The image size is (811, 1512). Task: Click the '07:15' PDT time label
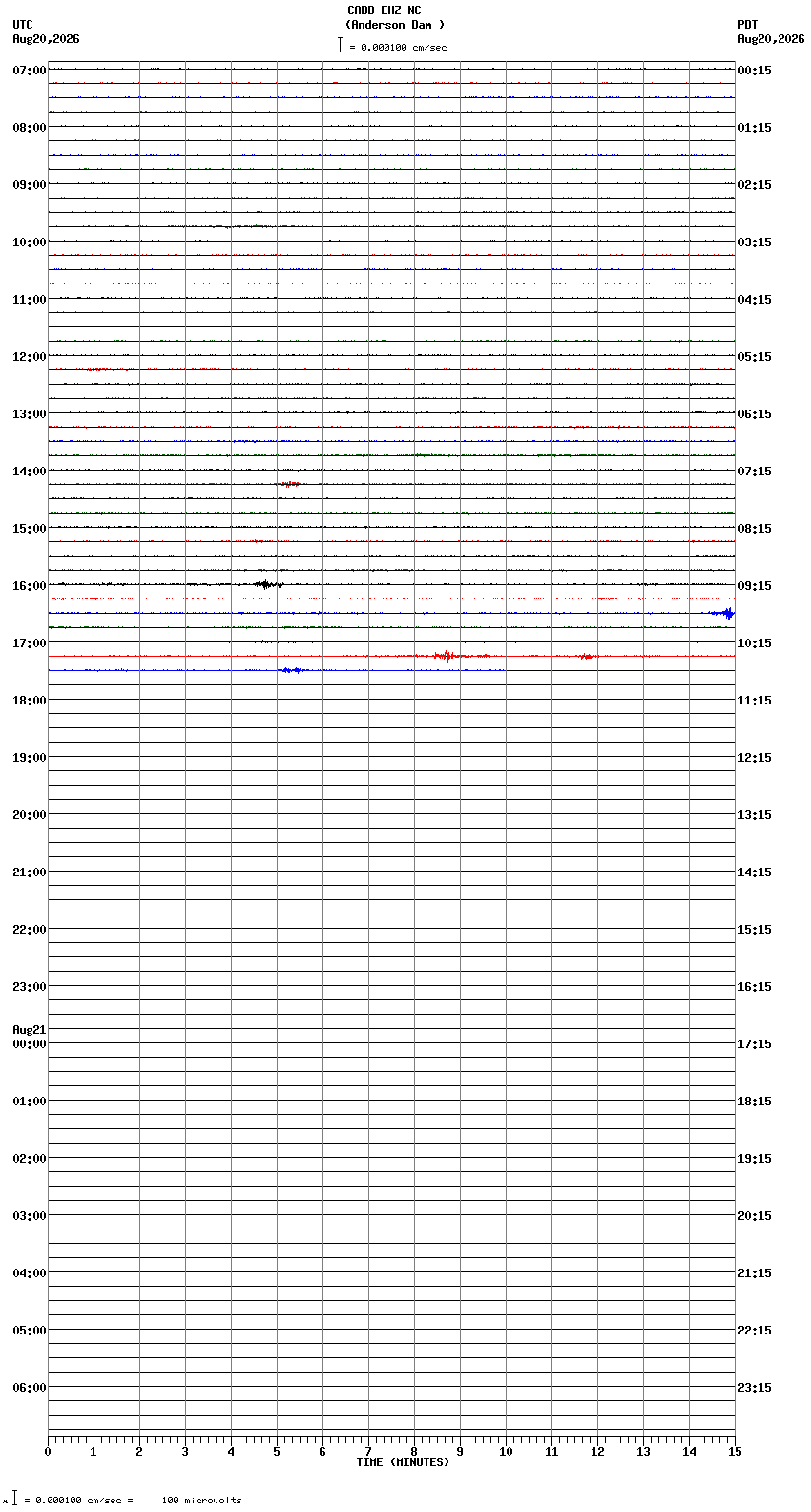click(755, 472)
